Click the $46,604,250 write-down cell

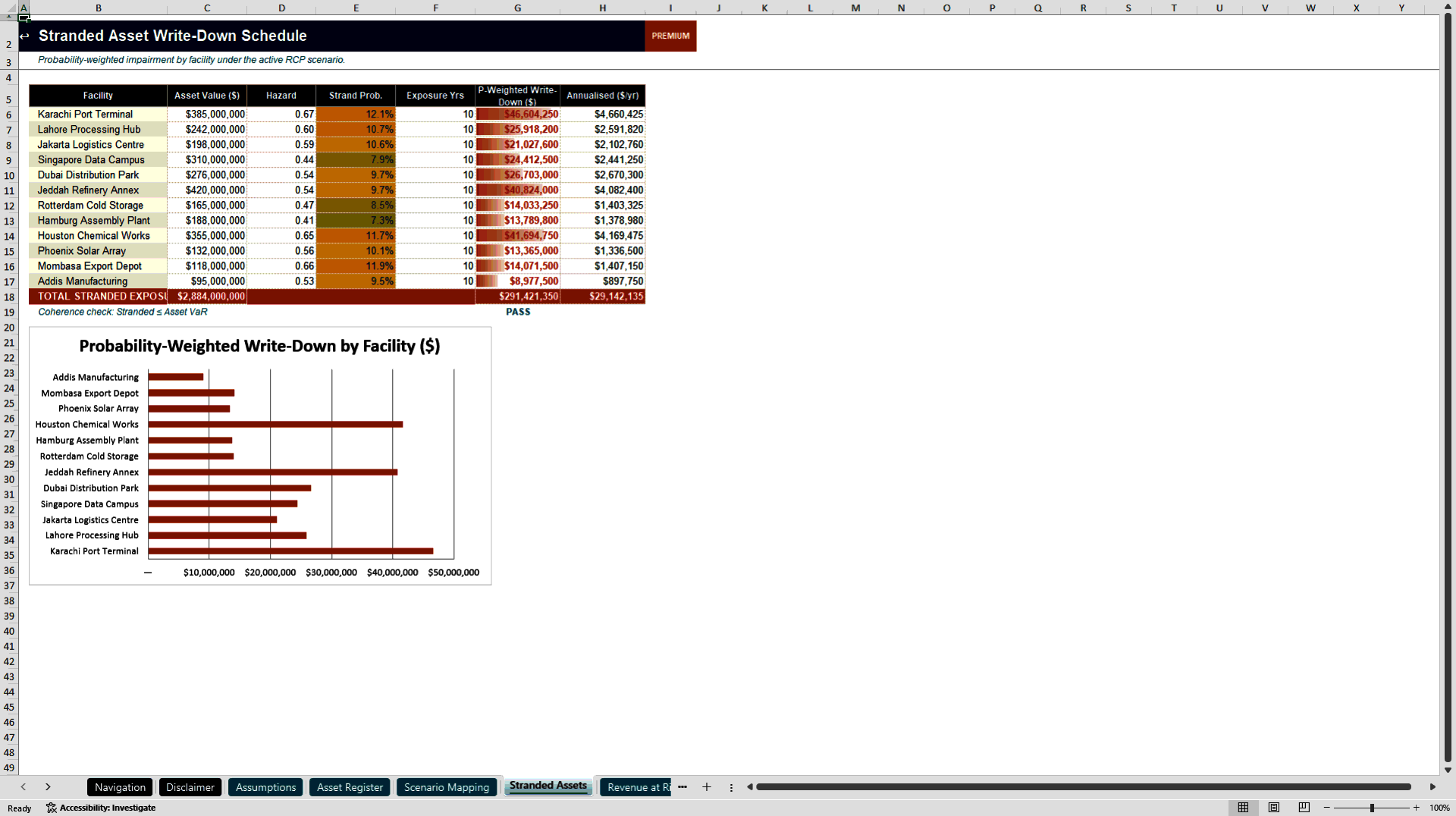[x=518, y=115]
